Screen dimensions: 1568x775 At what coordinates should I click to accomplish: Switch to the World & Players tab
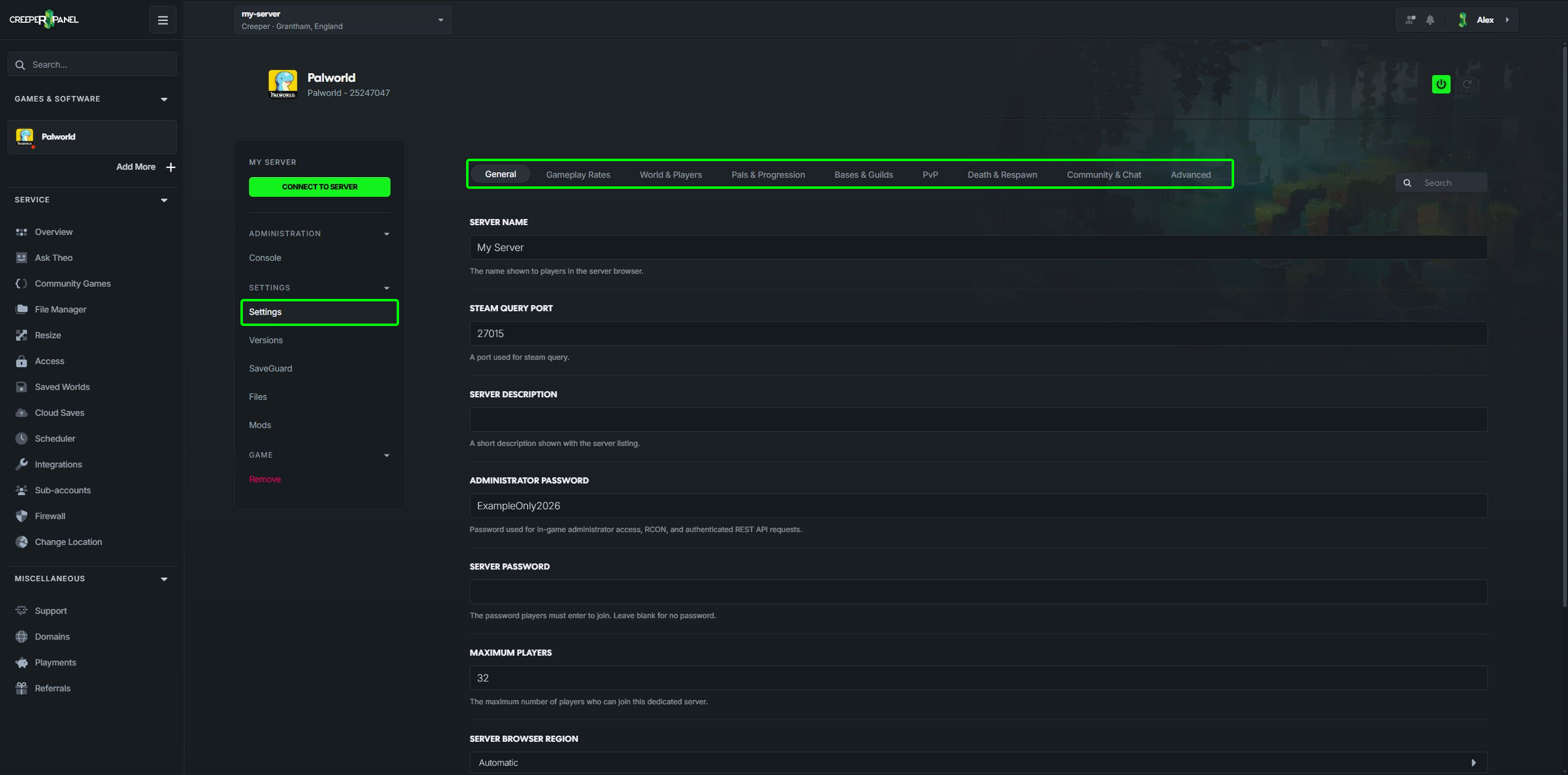(671, 175)
